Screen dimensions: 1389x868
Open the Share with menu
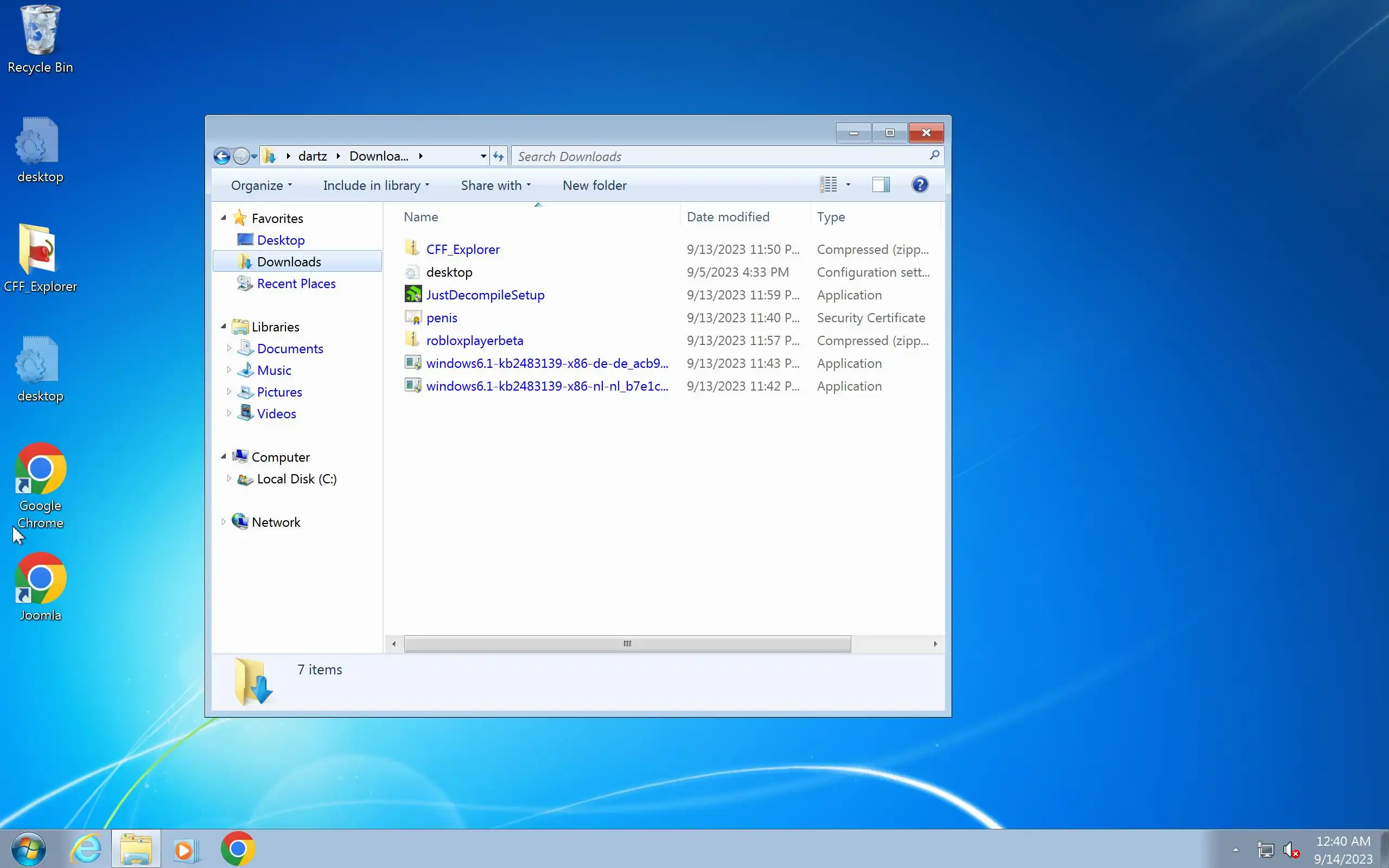[495, 186]
